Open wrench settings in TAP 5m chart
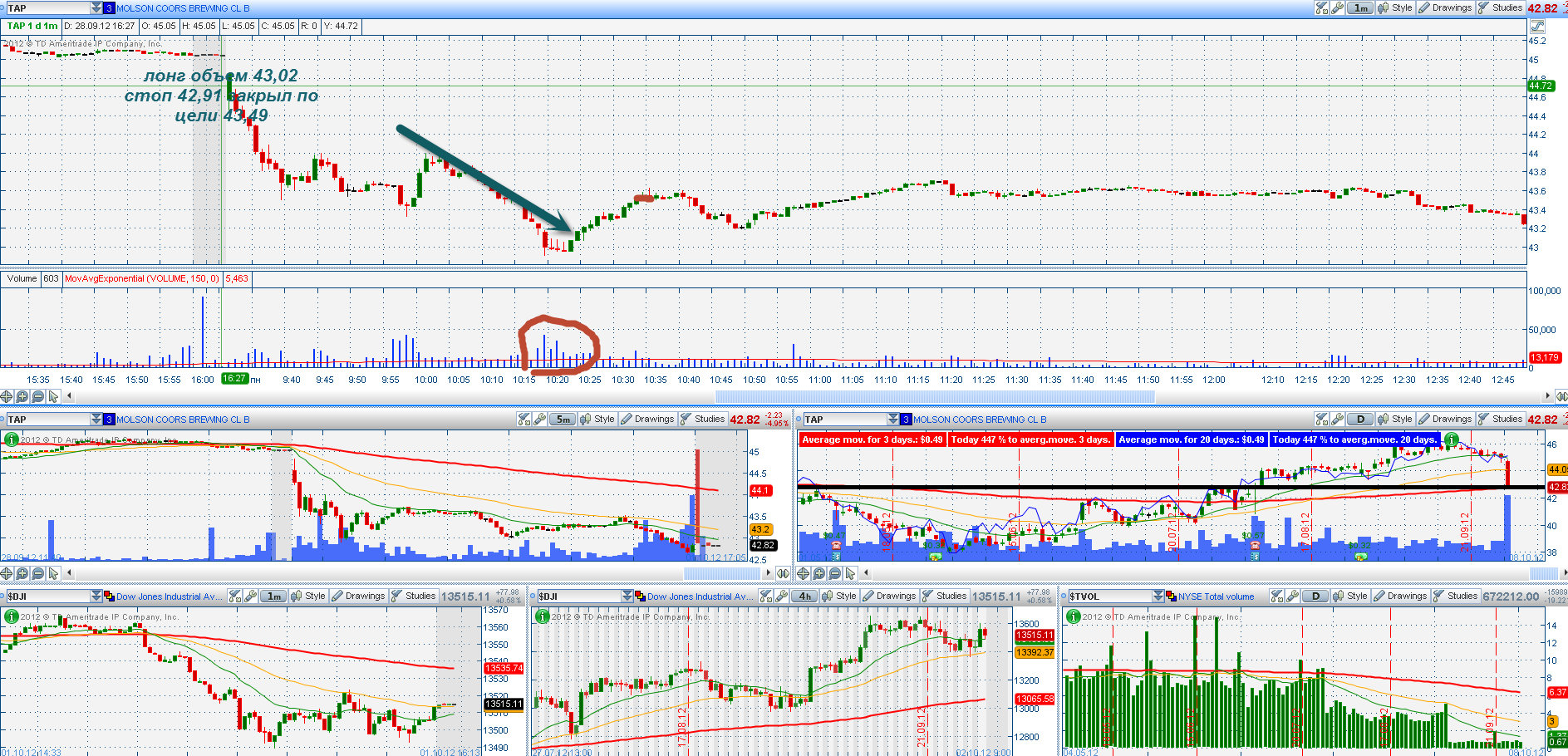 [x=540, y=419]
